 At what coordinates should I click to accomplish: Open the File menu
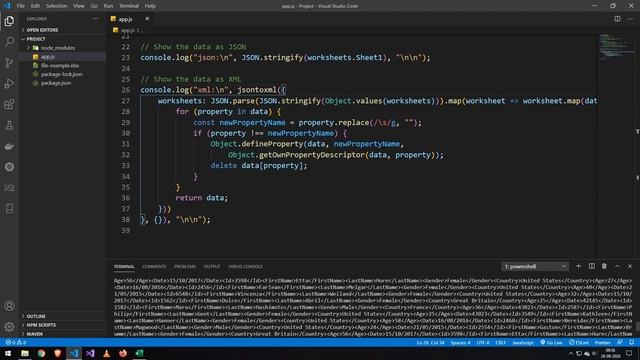(21, 6)
